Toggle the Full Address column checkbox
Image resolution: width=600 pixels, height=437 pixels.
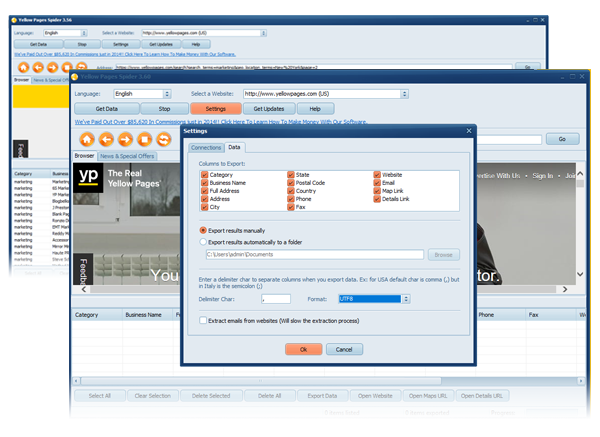204,191
